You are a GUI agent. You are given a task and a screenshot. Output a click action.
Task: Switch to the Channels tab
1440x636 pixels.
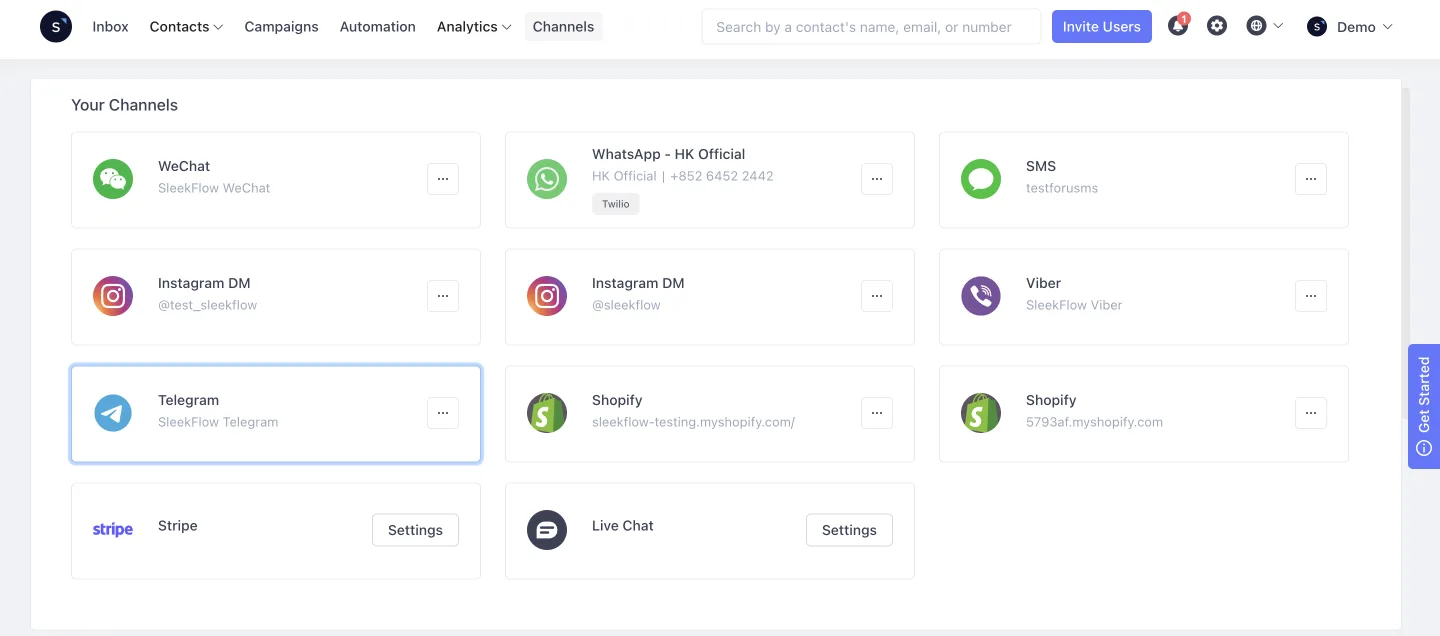click(563, 26)
